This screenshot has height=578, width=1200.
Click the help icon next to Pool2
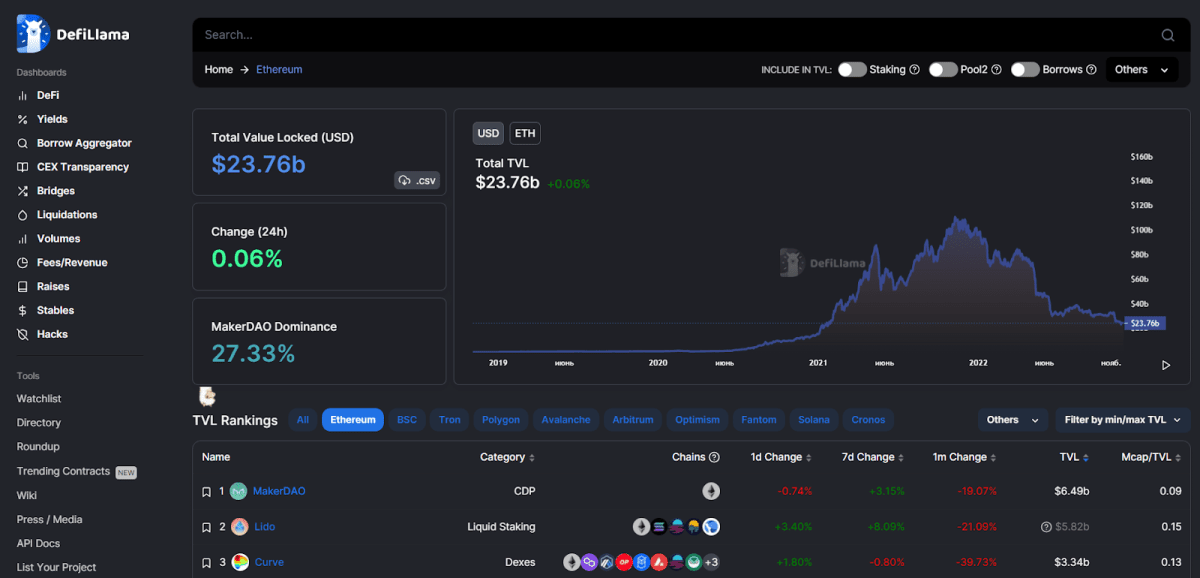click(x=997, y=70)
